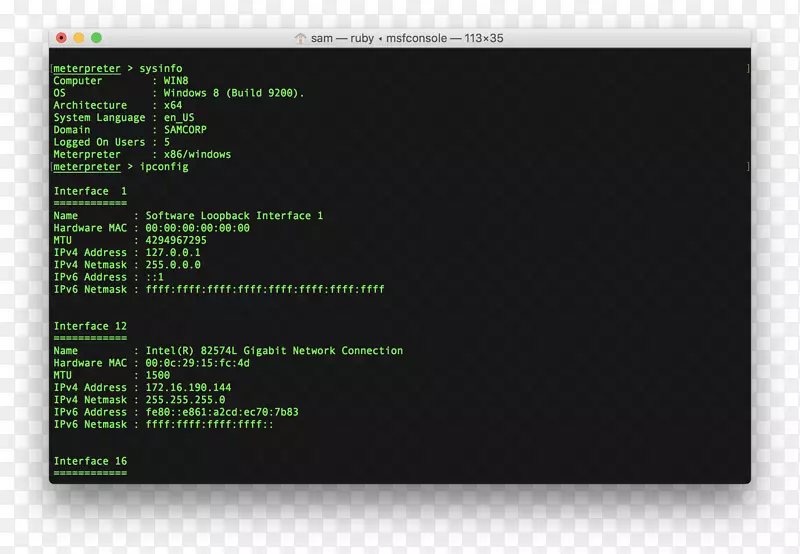Click the 'Logged On Users' label
The image size is (800, 554).
click(x=99, y=142)
